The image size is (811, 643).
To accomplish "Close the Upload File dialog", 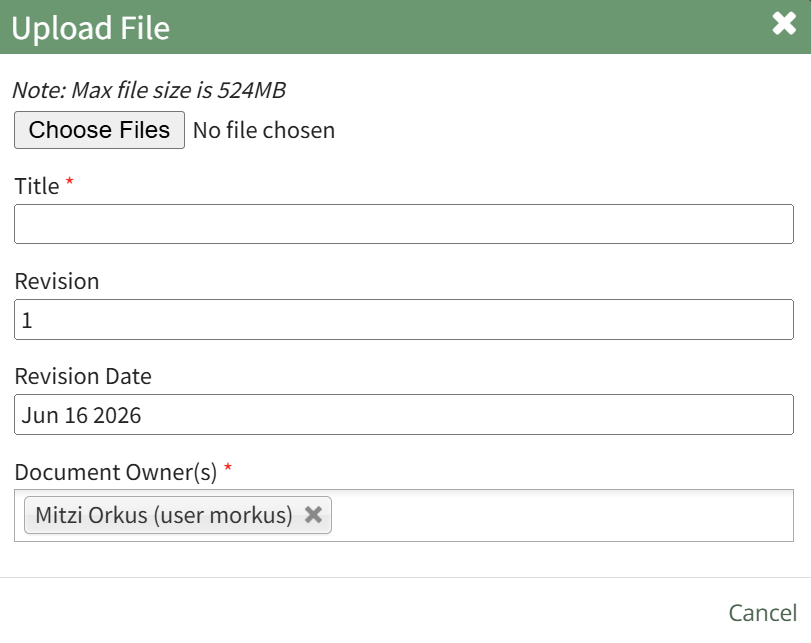I will pyautogui.click(x=784, y=23).
